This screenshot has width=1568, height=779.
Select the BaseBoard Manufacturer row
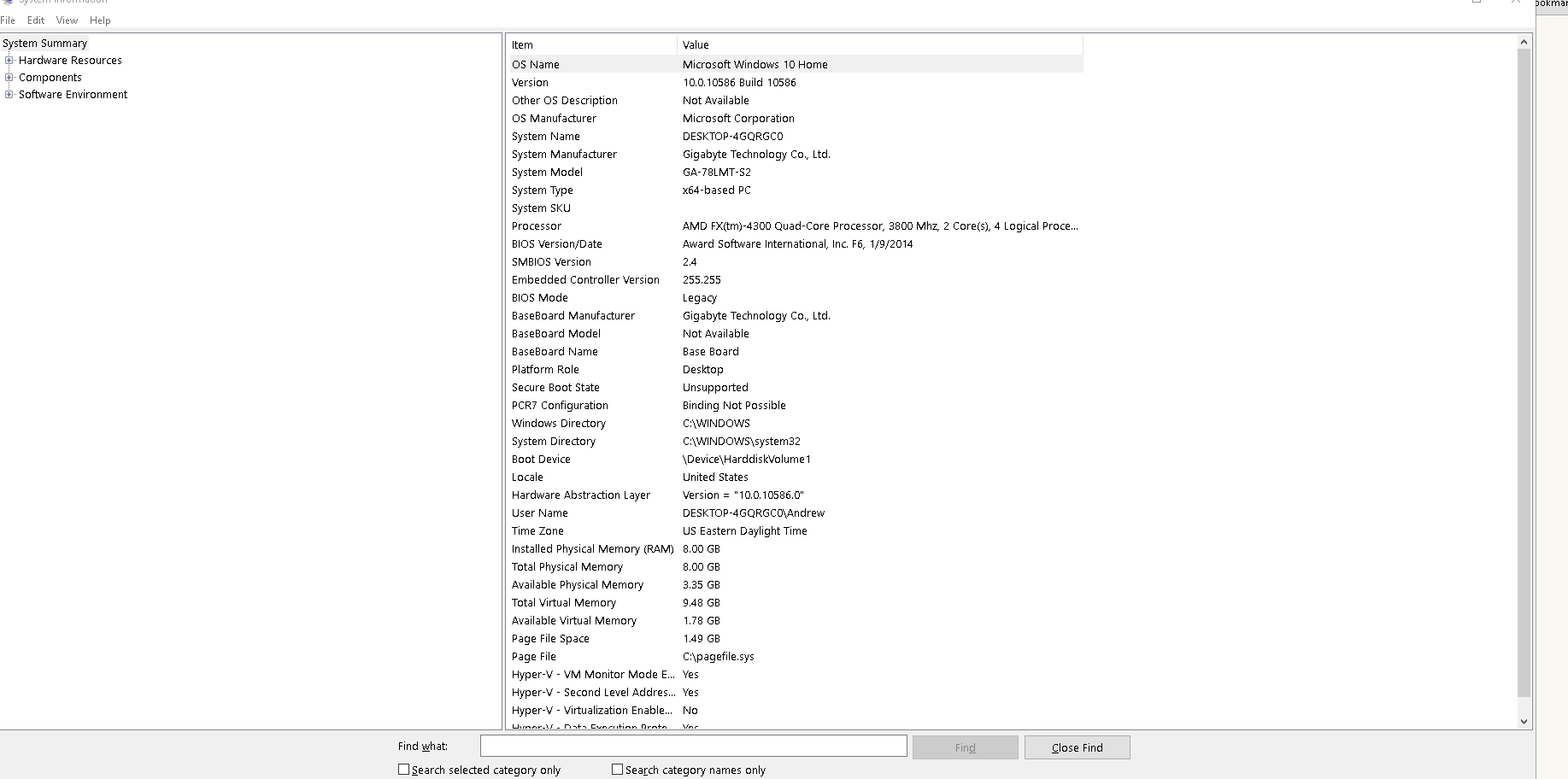[796, 316]
